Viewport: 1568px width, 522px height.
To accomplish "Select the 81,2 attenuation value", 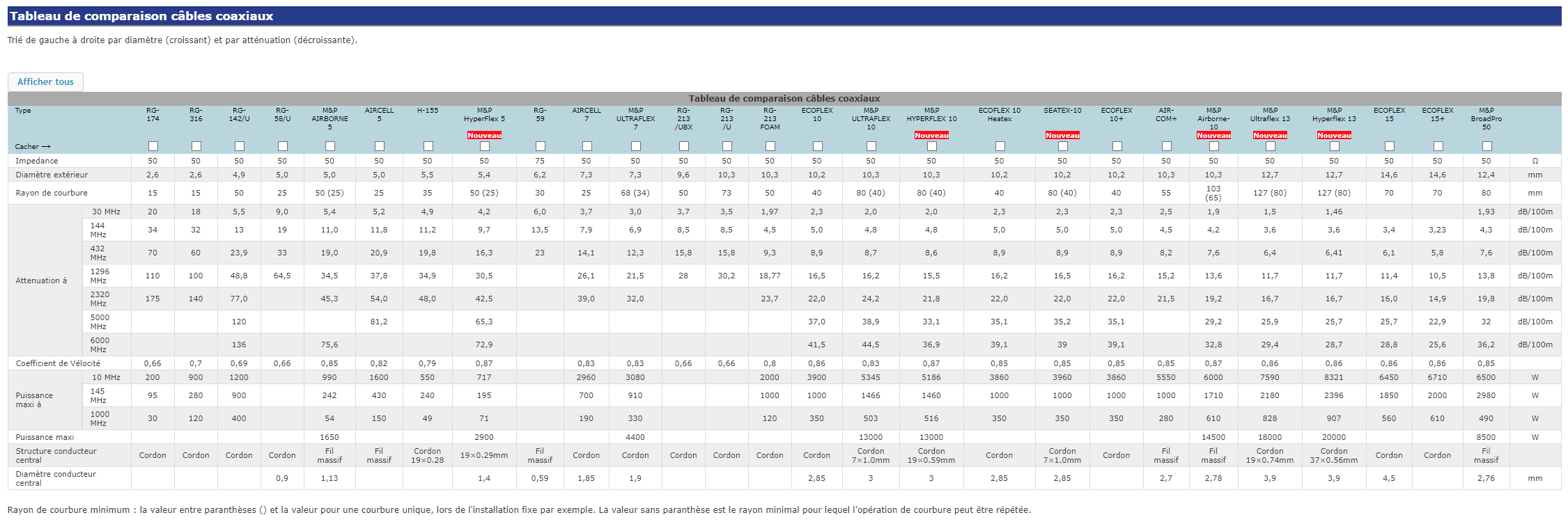I will pos(379,322).
